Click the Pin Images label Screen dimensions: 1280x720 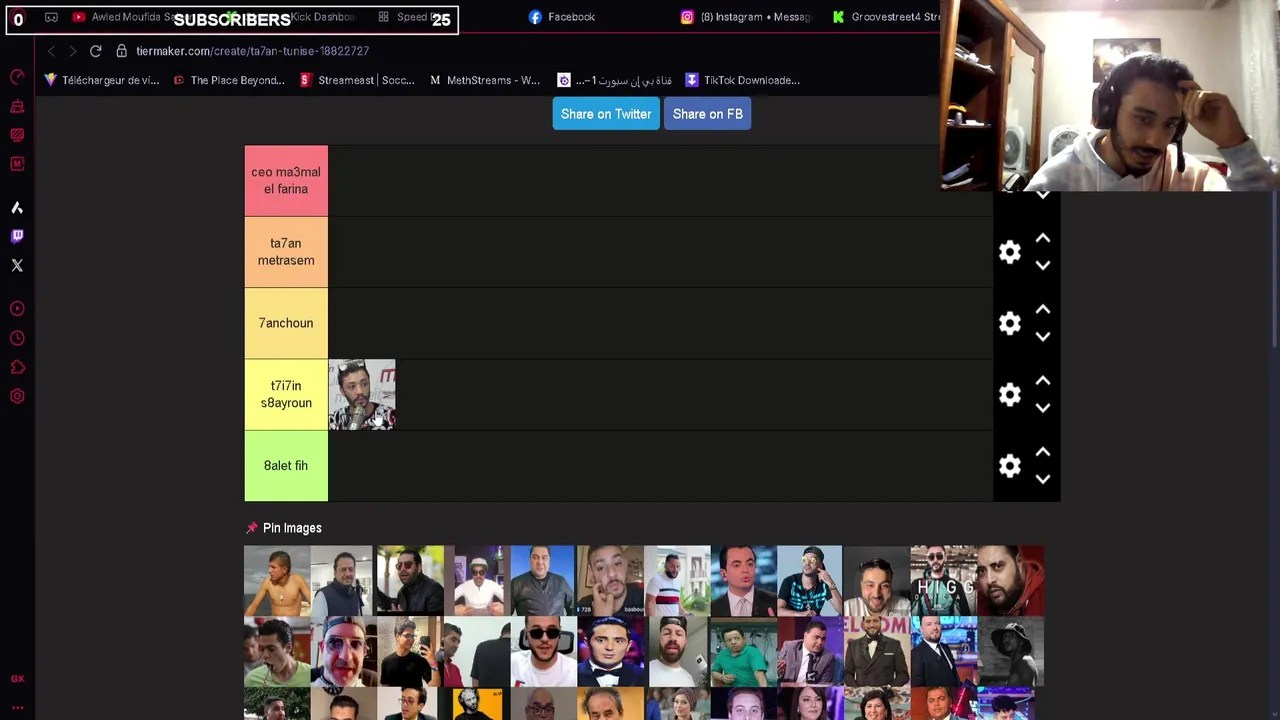292,528
